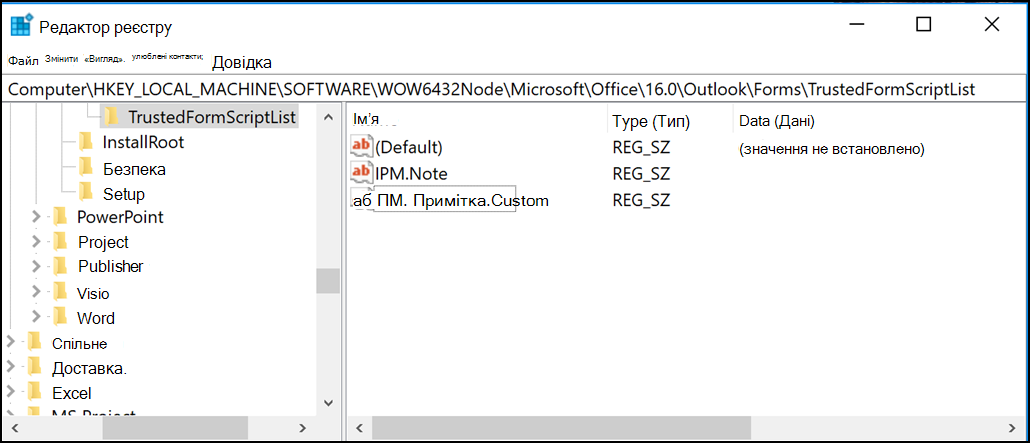Viewport: 1030px width, 443px height.
Task: Open the Змінити menu
Action: (60, 59)
